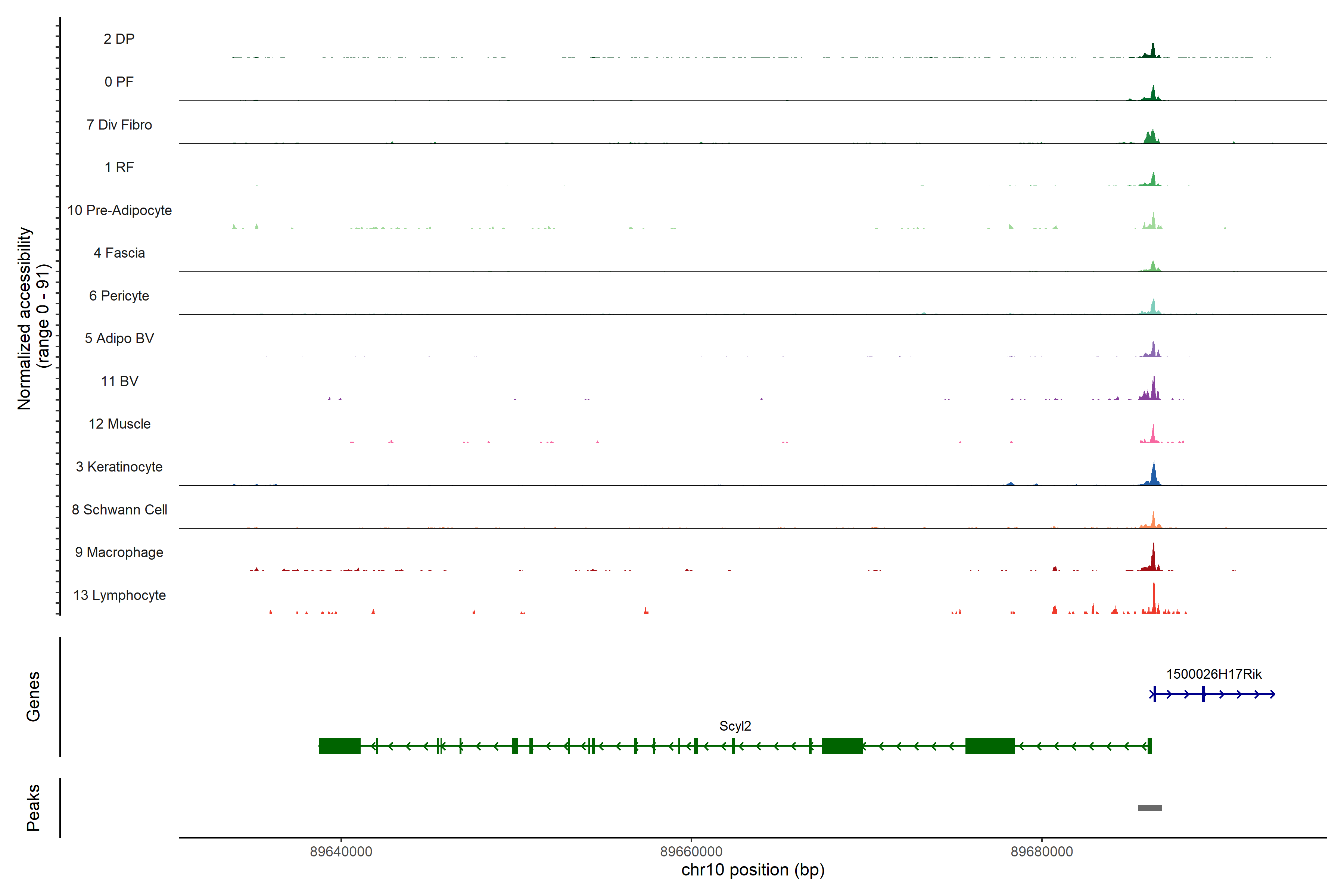Click the Scyl2 gene name

(x=735, y=726)
